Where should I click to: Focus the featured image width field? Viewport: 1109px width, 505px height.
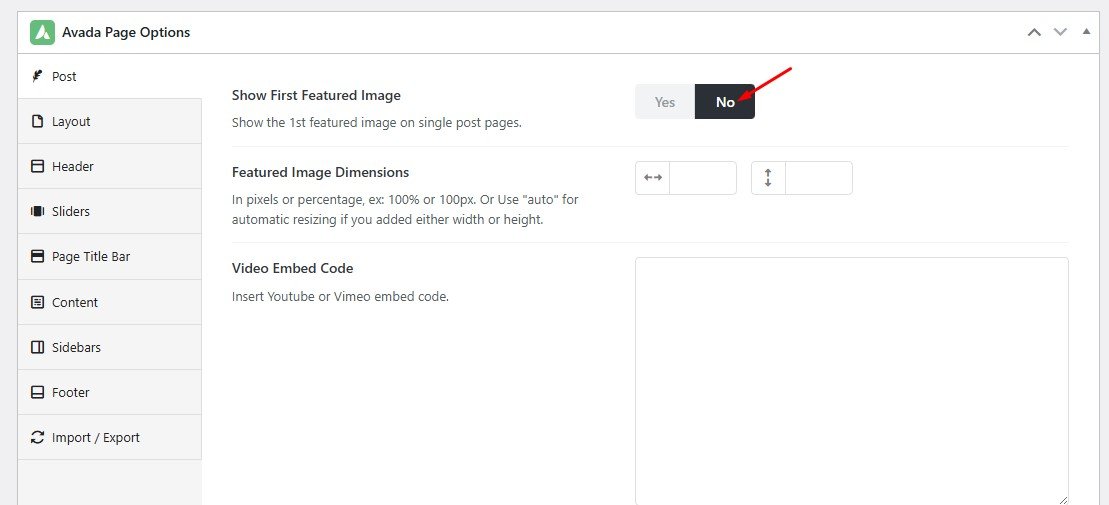click(x=702, y=178)
